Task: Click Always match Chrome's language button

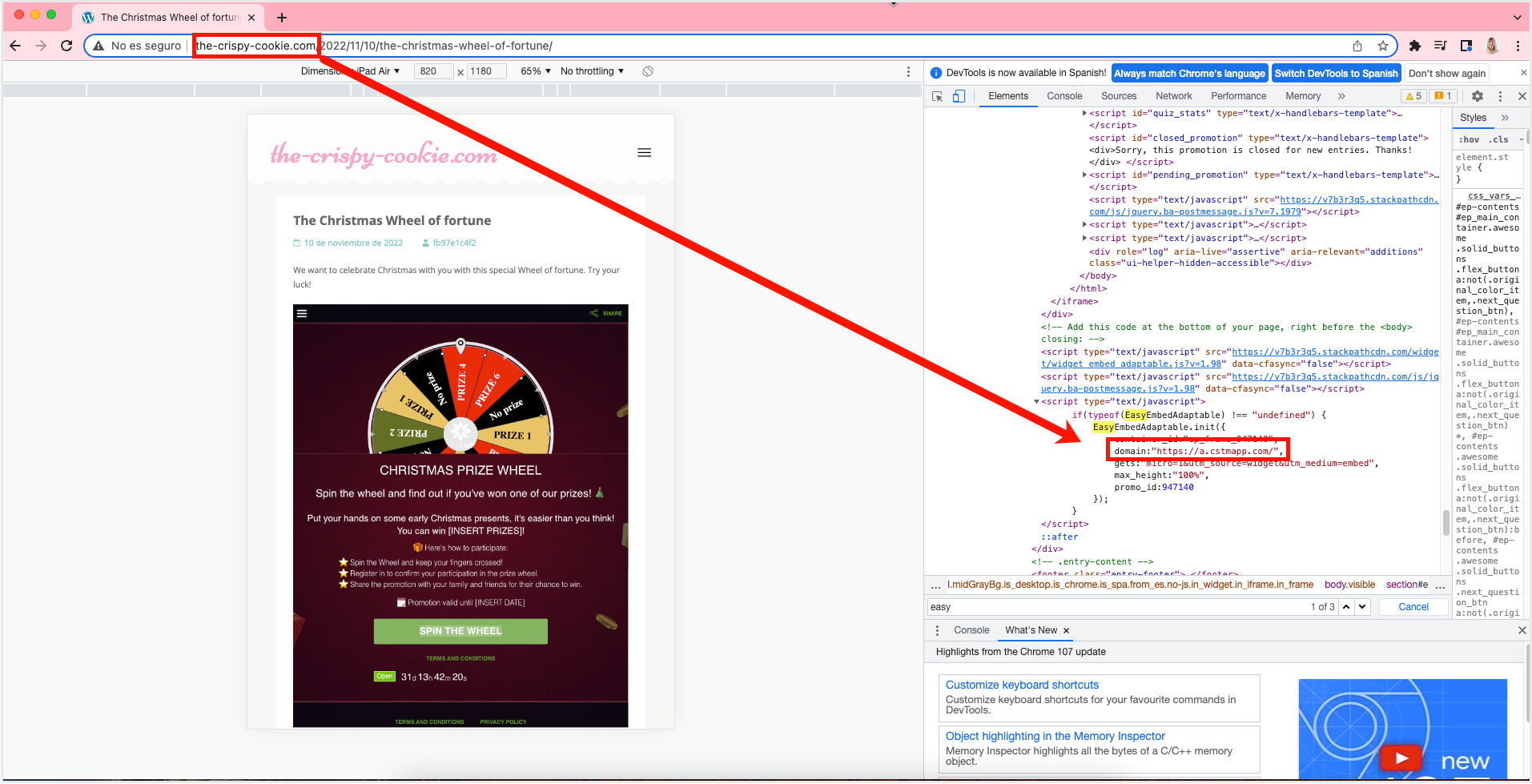Action: point(1189,74)
